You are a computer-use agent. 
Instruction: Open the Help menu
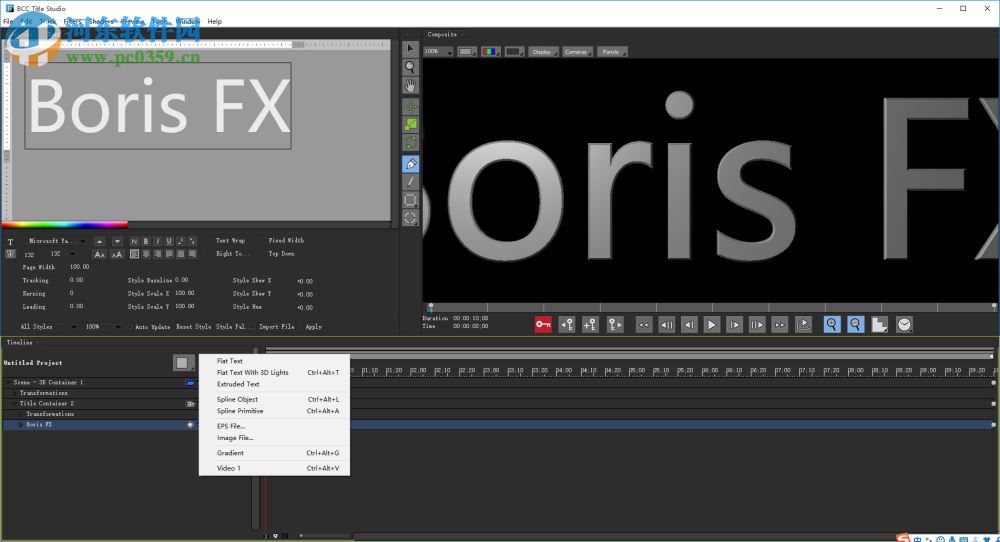coord(215,21)
